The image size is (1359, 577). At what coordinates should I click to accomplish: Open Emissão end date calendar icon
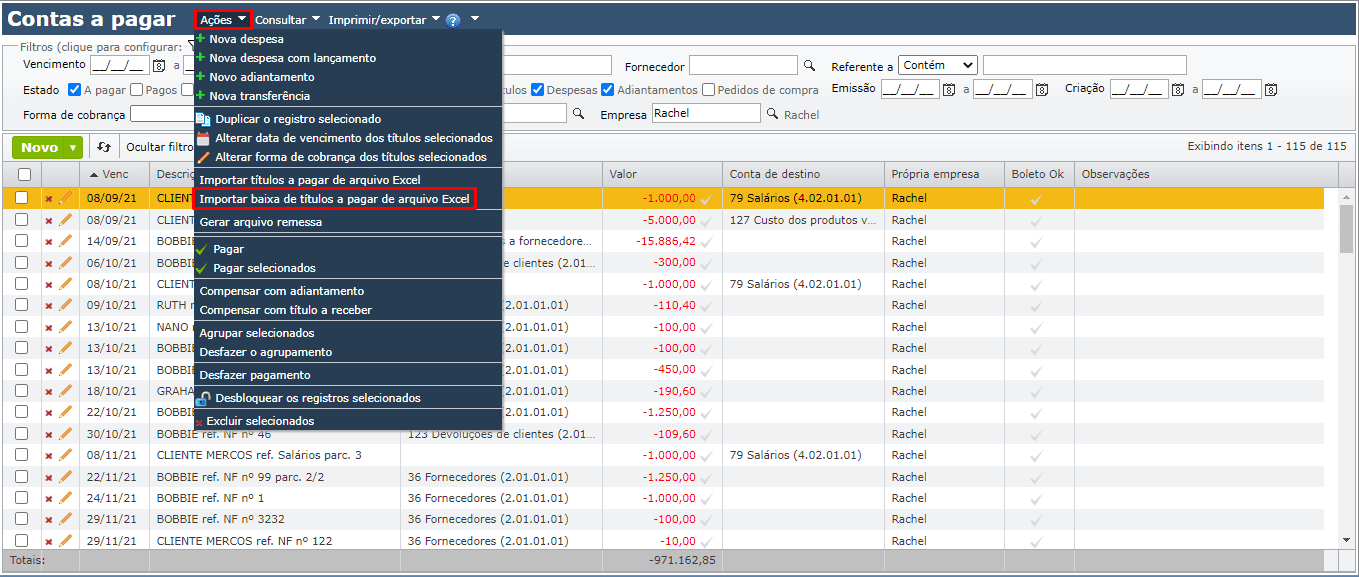click(1041, 90)
